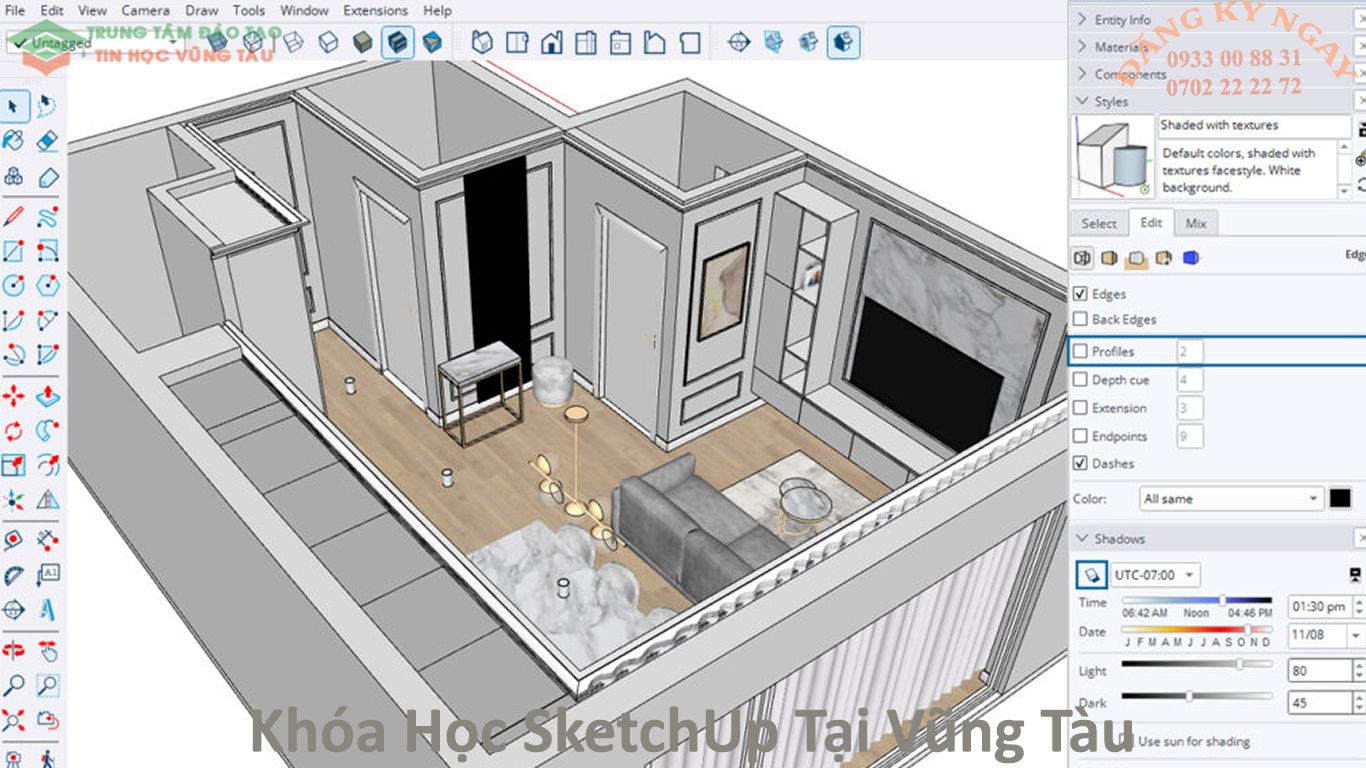Select the Tape Measure tool
Screen dimensions: 1366x768
[13, 540]
